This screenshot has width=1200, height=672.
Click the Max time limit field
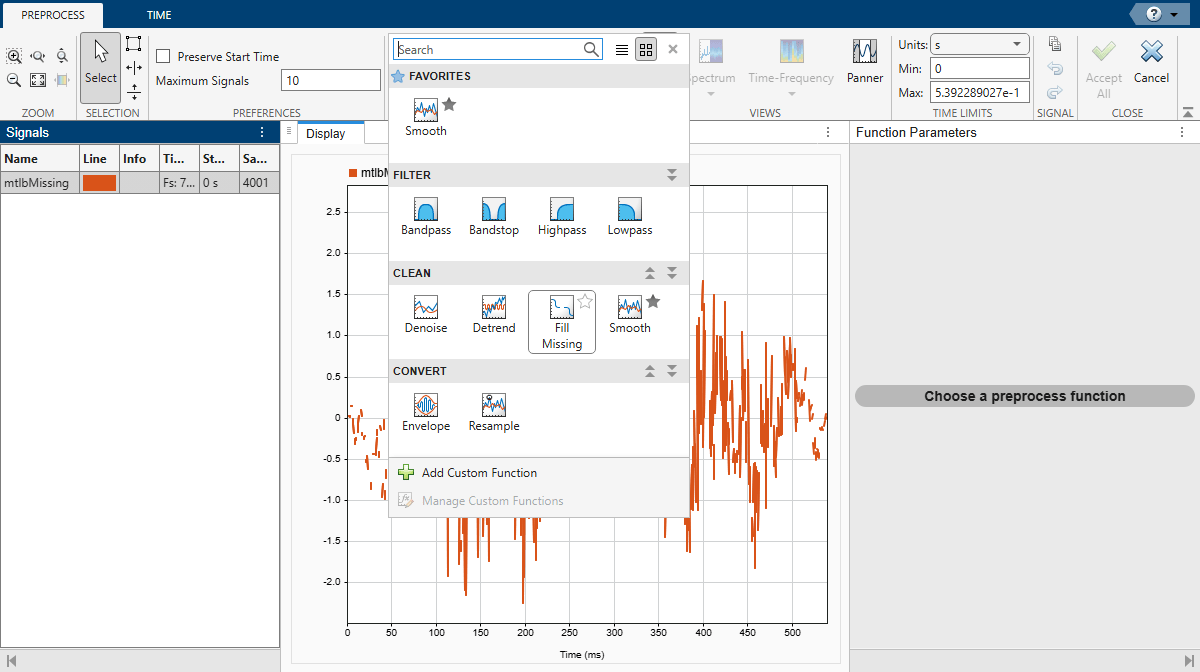point(980,92)
